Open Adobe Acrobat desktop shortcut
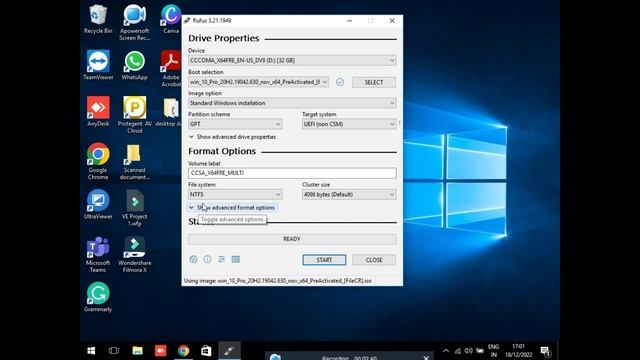Screen dimensions: 640x360 pos(171,69)
